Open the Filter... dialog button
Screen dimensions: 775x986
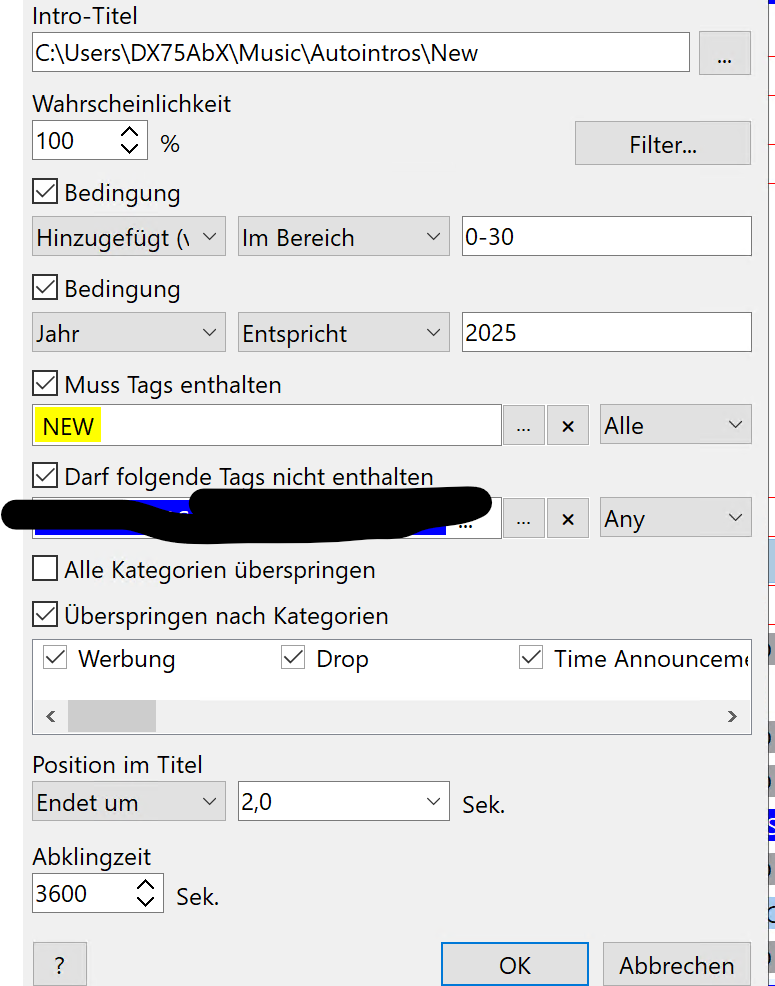[x=663, y=144]
